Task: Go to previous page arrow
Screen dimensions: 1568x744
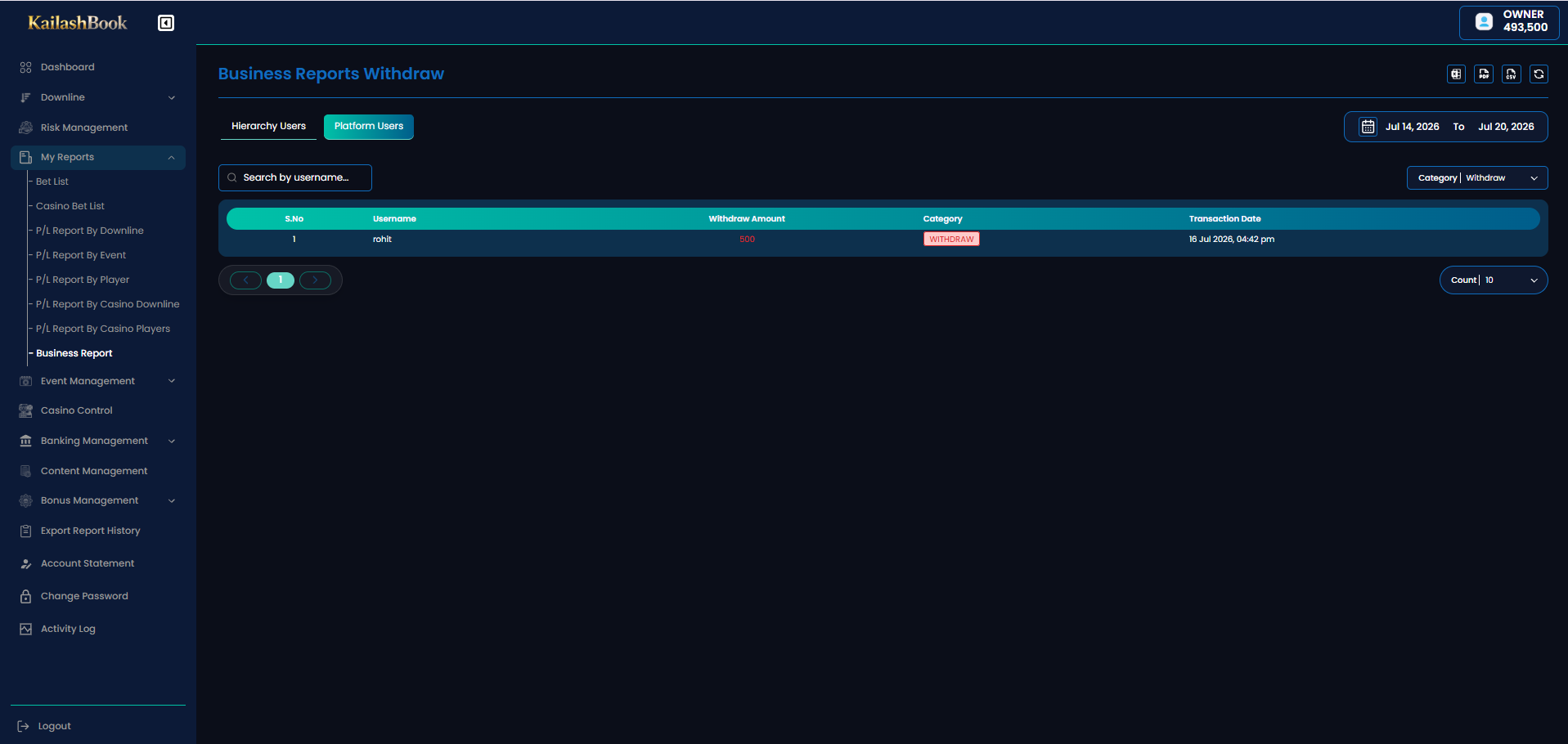Action: pyautogui.click(x=245, y=280)
